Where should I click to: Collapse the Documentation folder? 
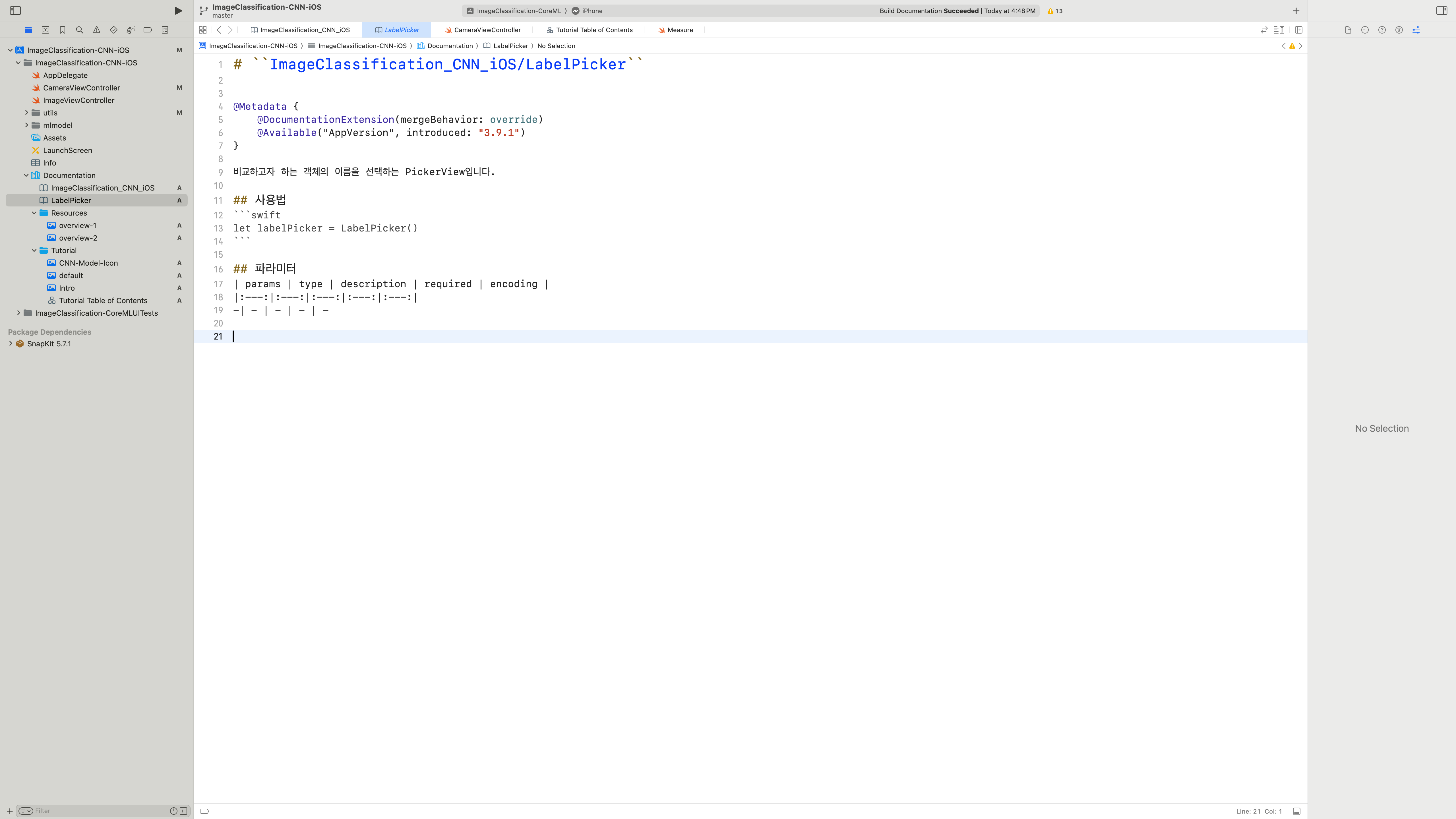[x=26, y=175]
